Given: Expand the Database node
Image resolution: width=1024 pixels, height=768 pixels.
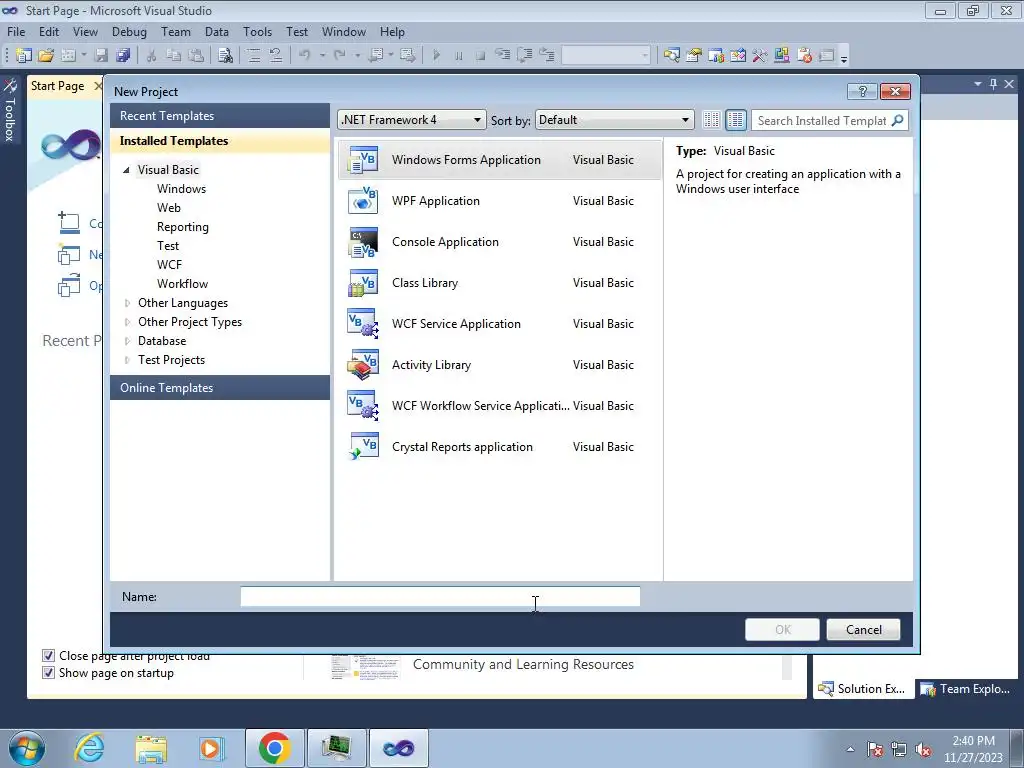Looking at the screenshot, I should tap(127, 340).
